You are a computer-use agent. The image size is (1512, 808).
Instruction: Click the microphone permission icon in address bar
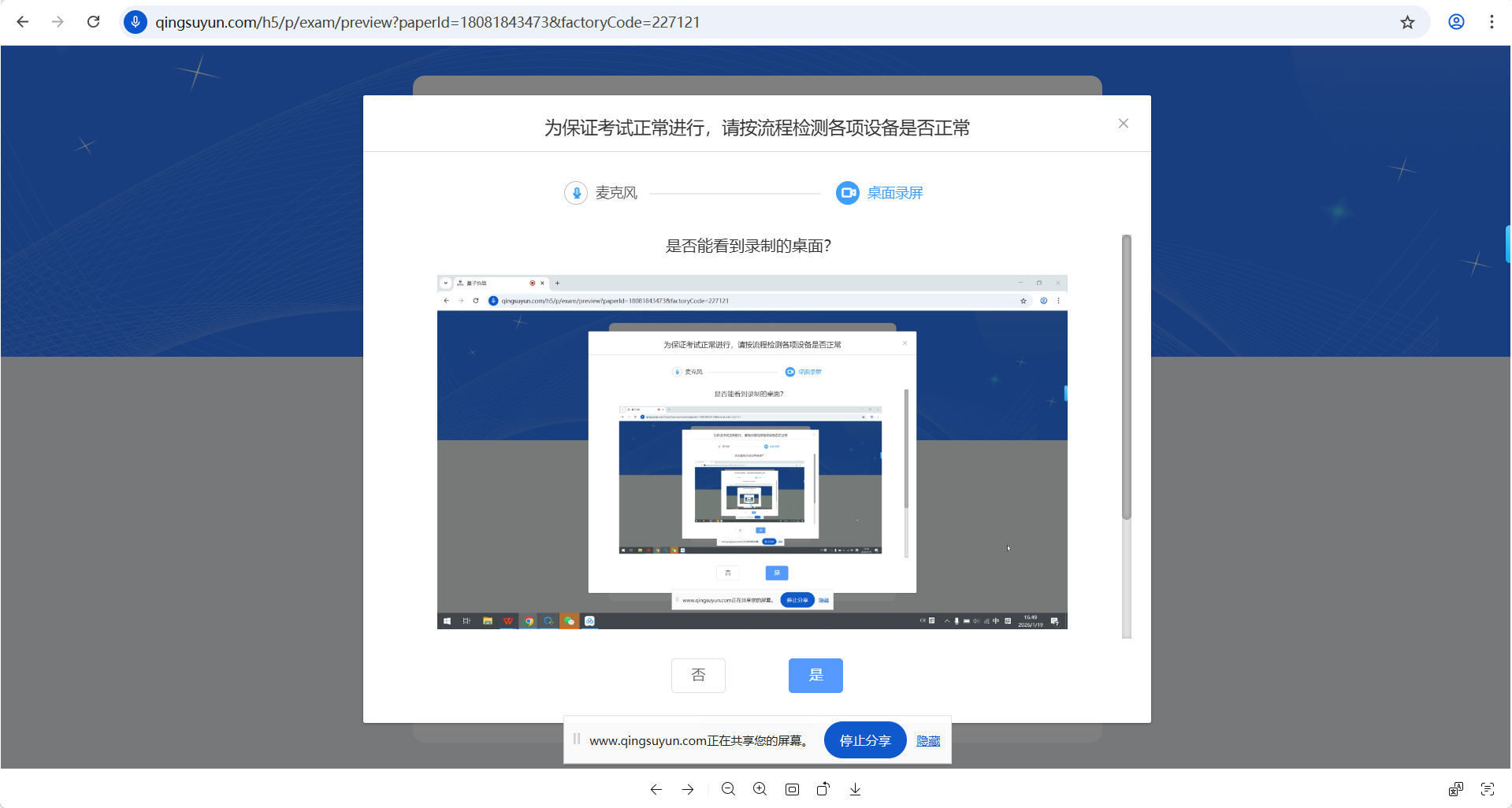click(x=136, y=22)
